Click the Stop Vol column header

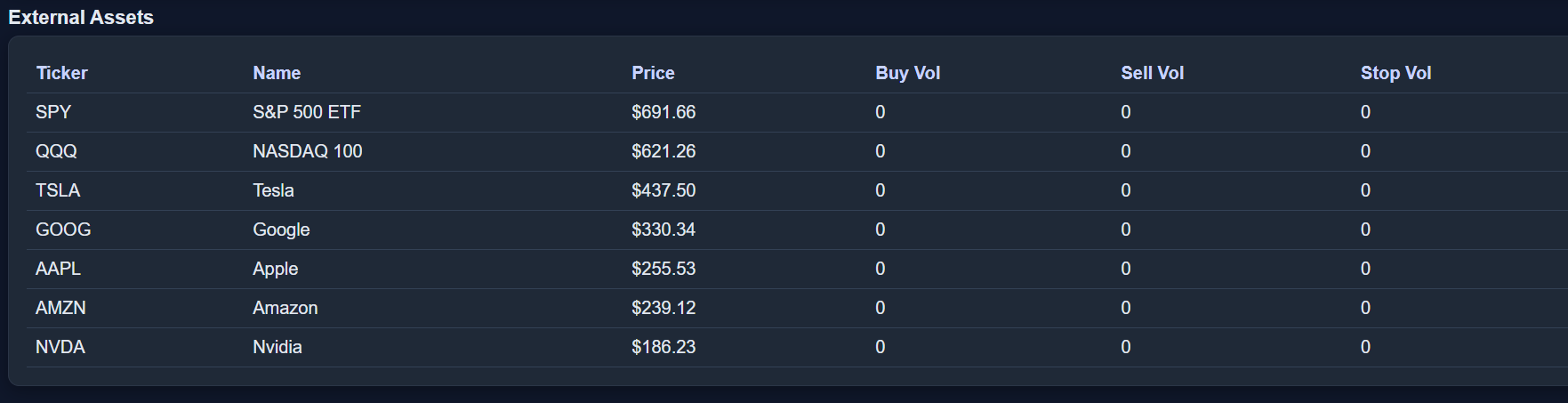[1395, 73]
